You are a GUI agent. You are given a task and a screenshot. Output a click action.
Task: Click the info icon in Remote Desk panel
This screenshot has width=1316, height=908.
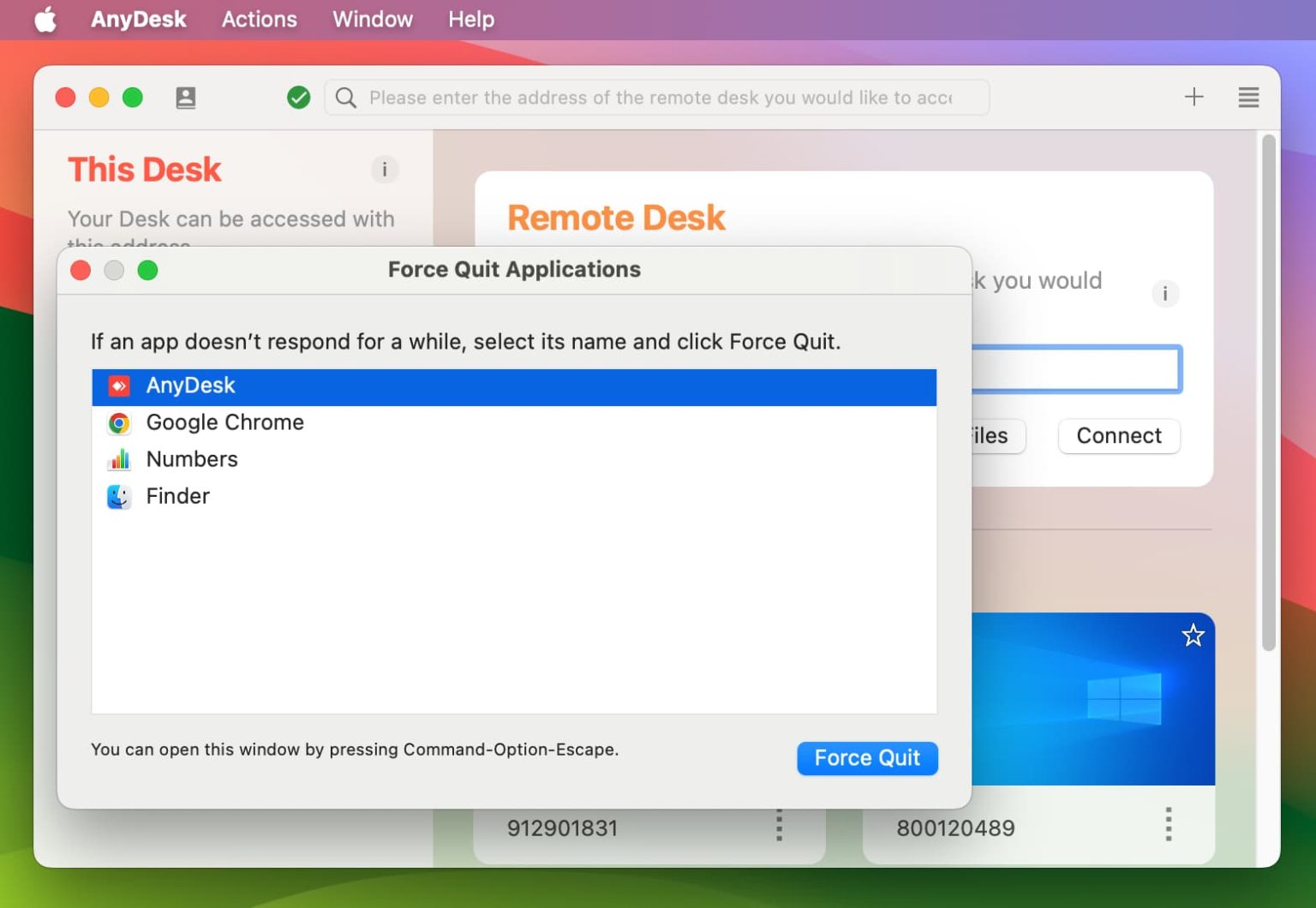(x=1165, y=294)
